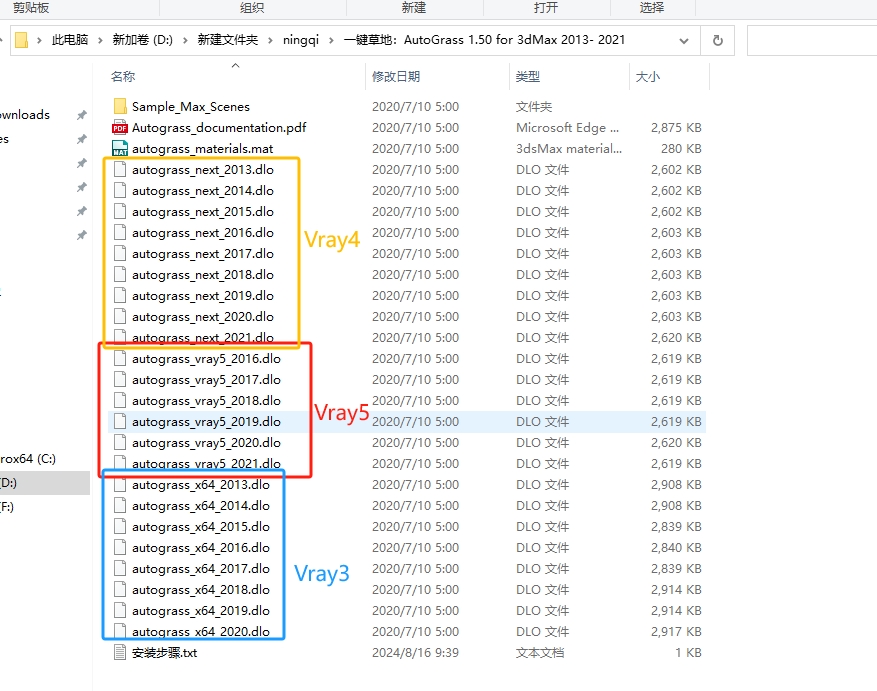Expand the chevron after 新建文件夹 breadcrumb
Viewport: 877px width, 691px height.
pyautogui.click(x=270, y=40)
